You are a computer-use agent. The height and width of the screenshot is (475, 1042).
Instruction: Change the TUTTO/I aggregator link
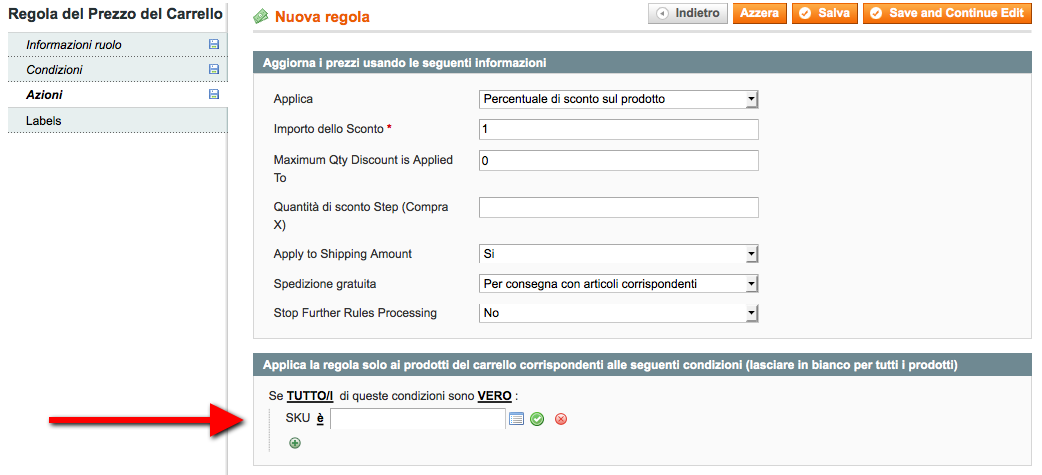click(x=310, y=396)
